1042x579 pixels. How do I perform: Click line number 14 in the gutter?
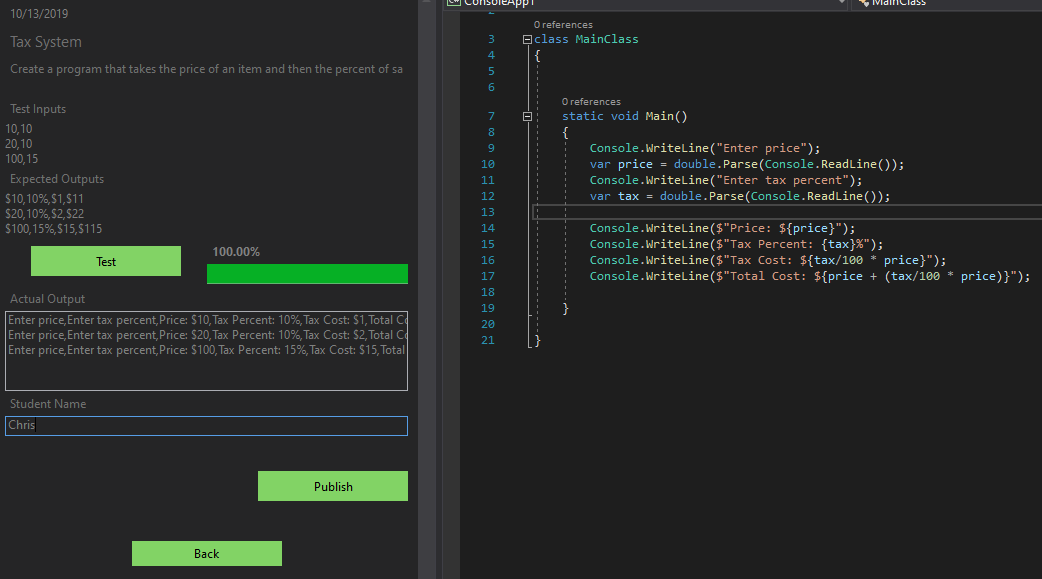coord(488,228)
